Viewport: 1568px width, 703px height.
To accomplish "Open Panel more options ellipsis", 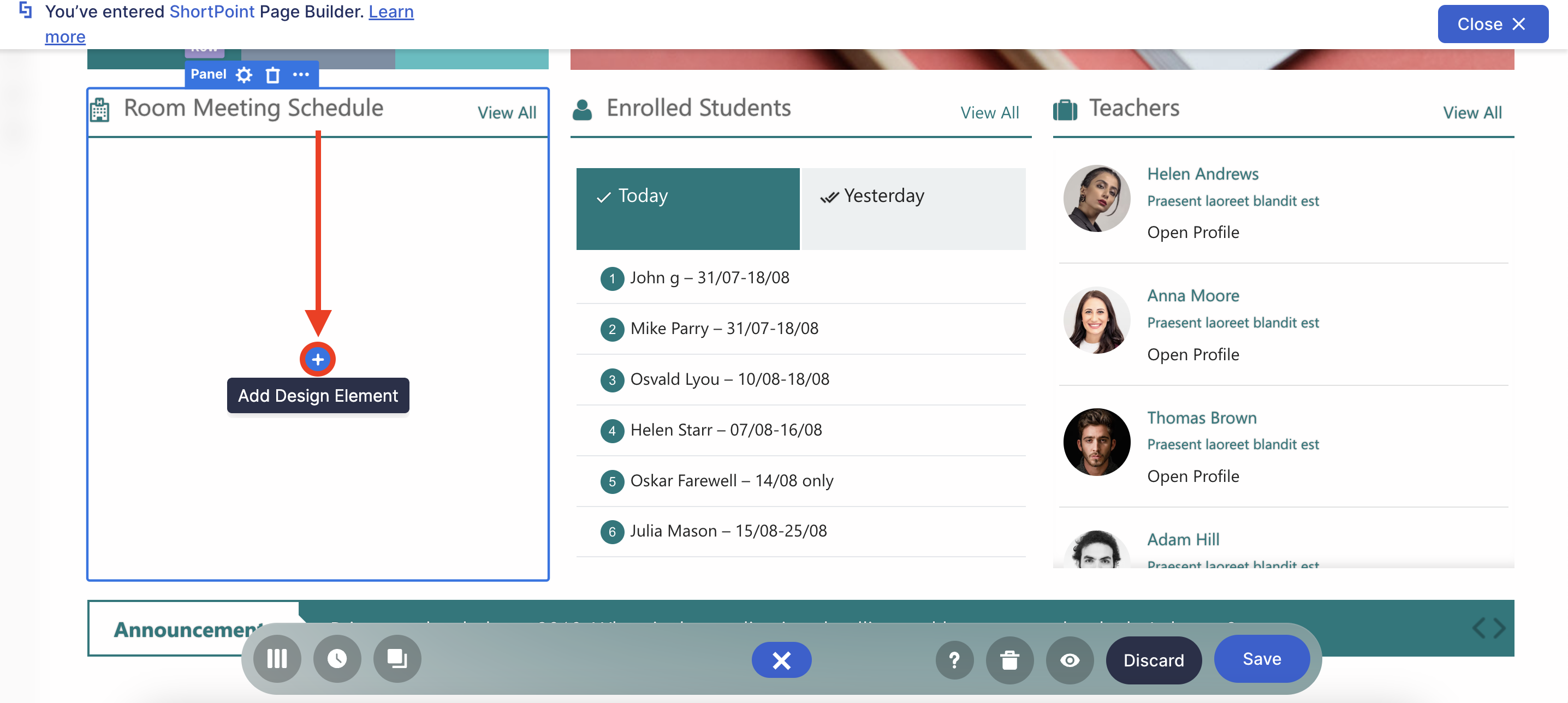I will 301,74.
